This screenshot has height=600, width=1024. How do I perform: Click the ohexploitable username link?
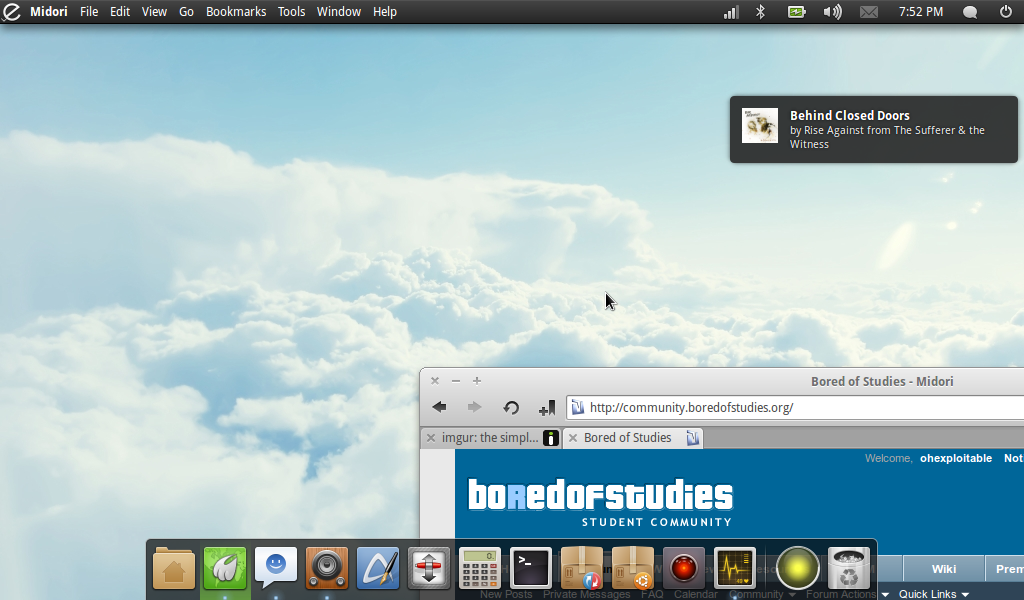(x=956, y=458)
